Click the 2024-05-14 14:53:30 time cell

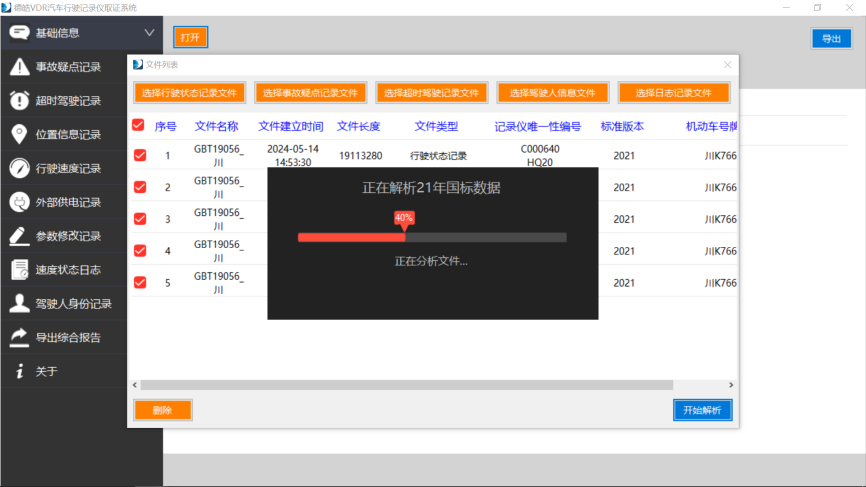tap(293, 156)
